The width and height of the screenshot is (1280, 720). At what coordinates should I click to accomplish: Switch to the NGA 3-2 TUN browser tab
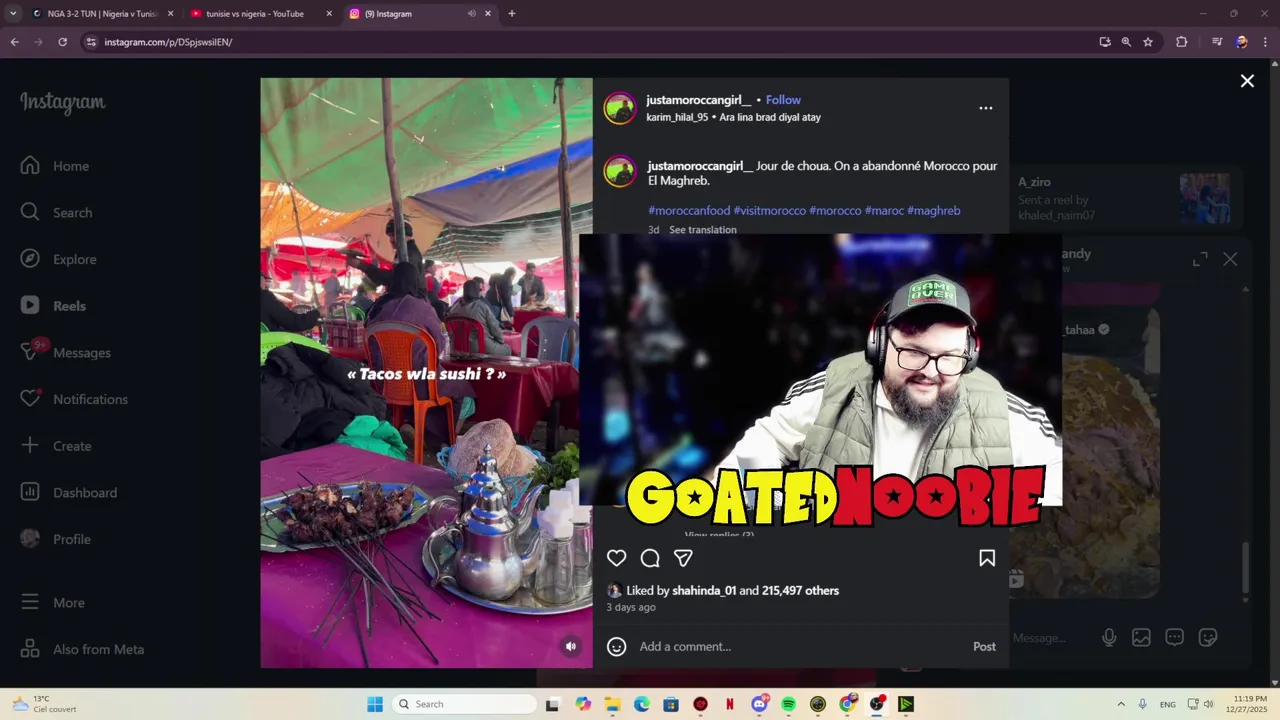click(x=102, y=14)
